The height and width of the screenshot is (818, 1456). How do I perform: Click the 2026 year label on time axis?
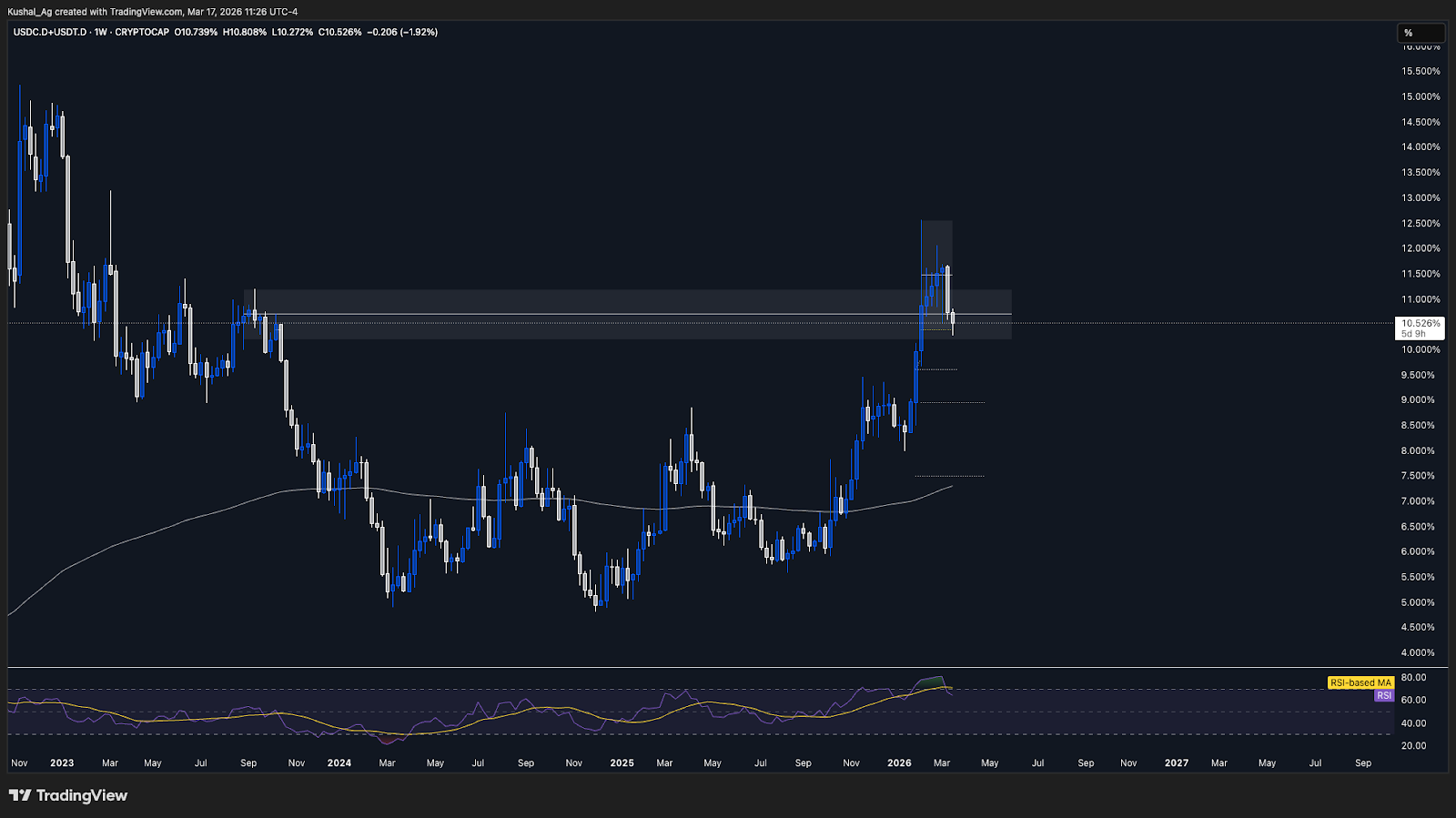(x=899, y=762)
